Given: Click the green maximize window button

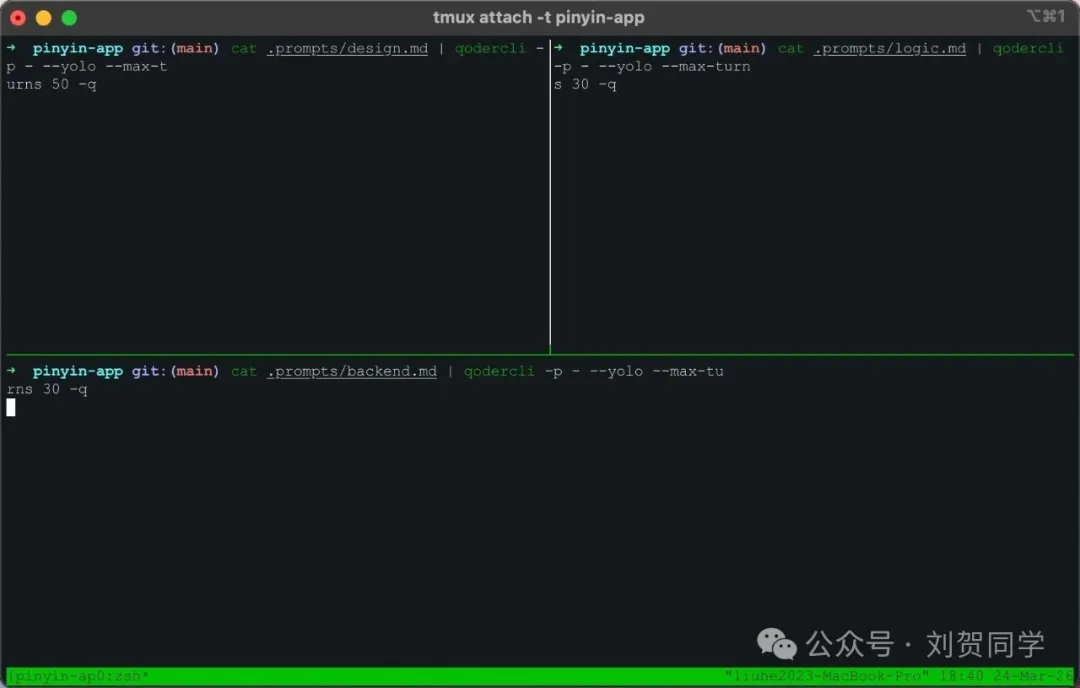Looking at the screenshot, I should [x=69, y=18].
